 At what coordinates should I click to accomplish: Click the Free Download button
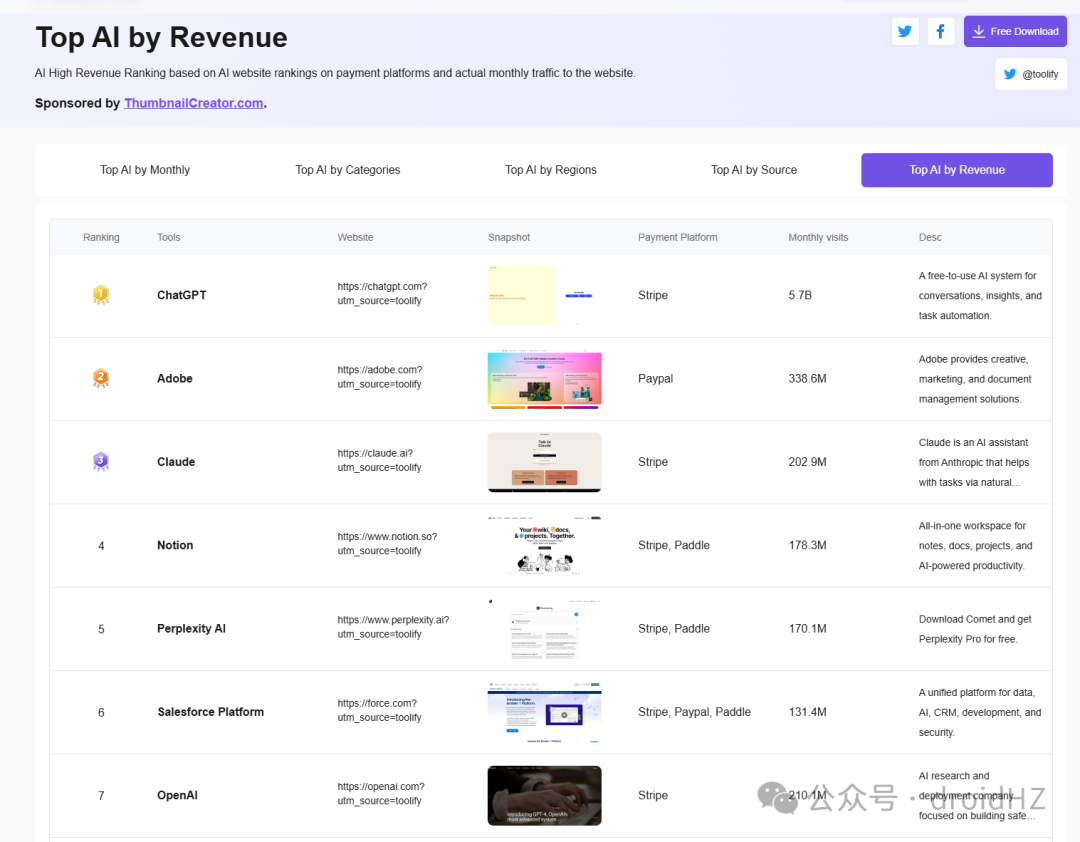pyautogui.click(x=1015, y=32)
